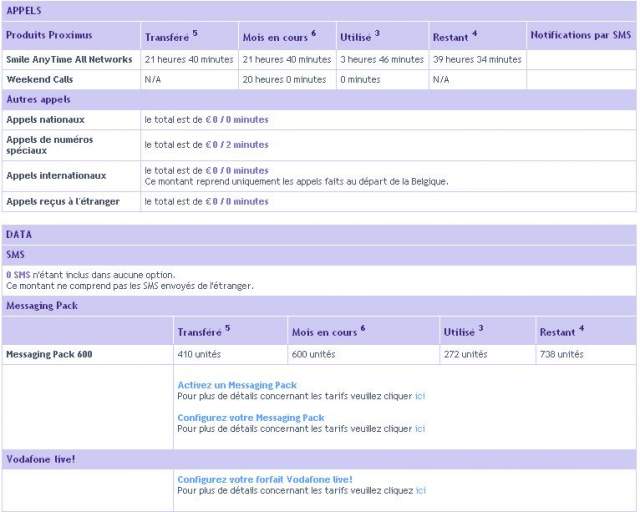Click the '0 SMS' text link
Screen dimensions: 640x512
(x=17, y=275)
